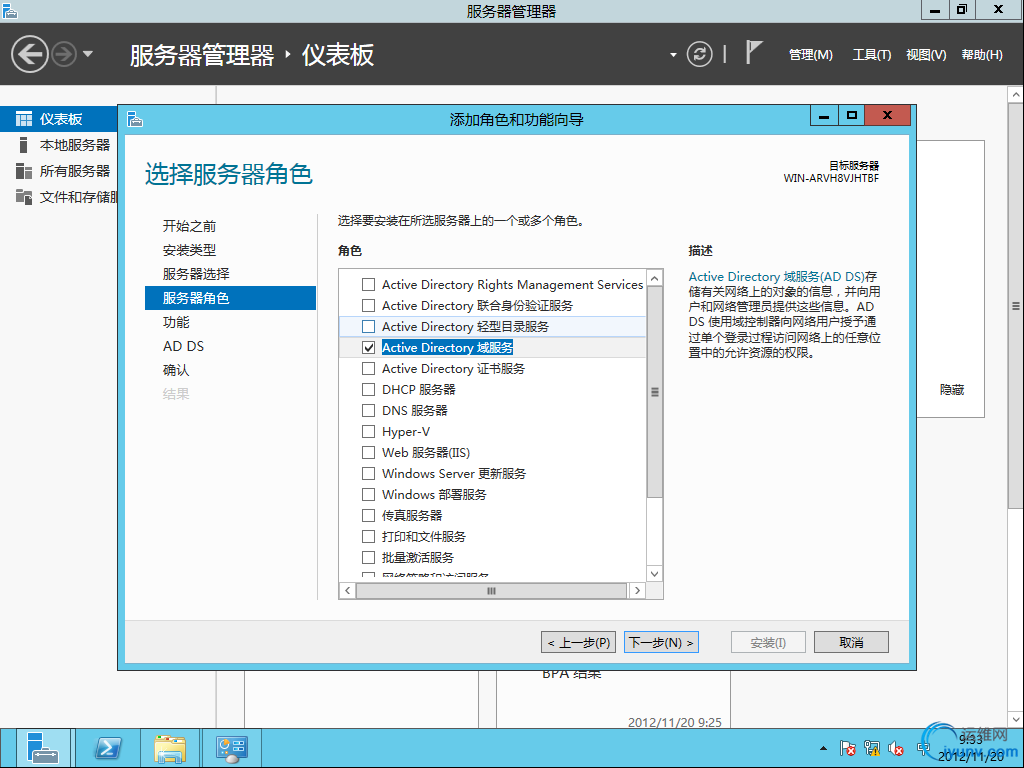The height and width of the screenshot is (768, 1024).
Task: Open the notifications flag icon
Action: (x=753, y=52)
